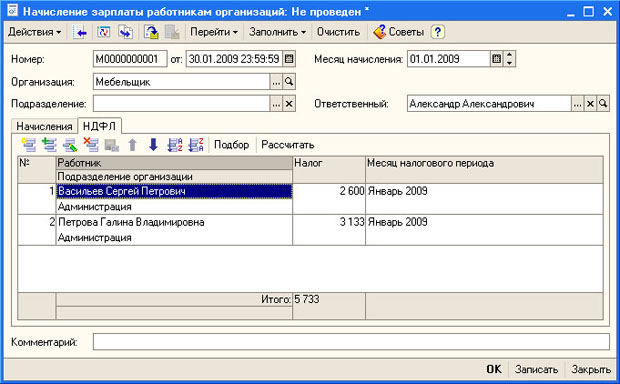Viewport: 620px width, 384px height.
Task: Open Советы tips
Action: point(399,32)
